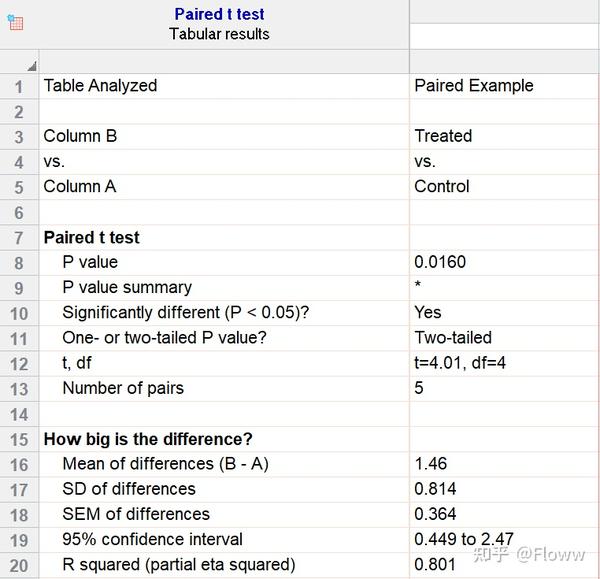Screen dimensions: 600x579
Task: Select "How big is the difference?" heading
Action: click(148, 439)
